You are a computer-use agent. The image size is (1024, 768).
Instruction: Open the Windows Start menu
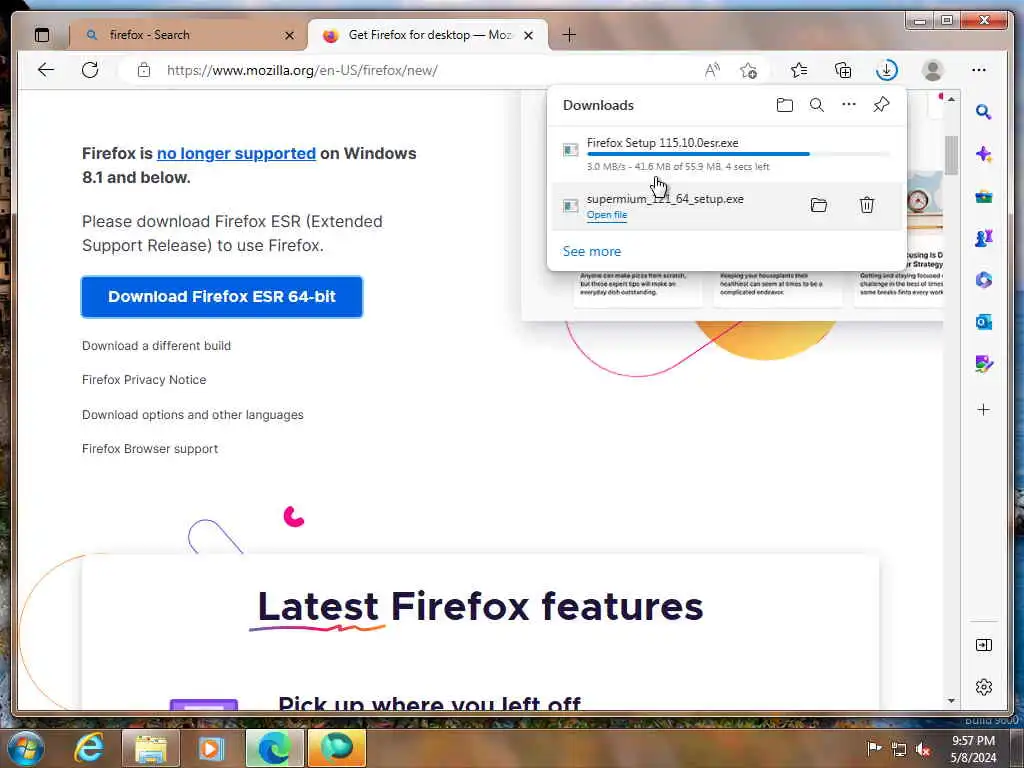(x=25, y=748)
